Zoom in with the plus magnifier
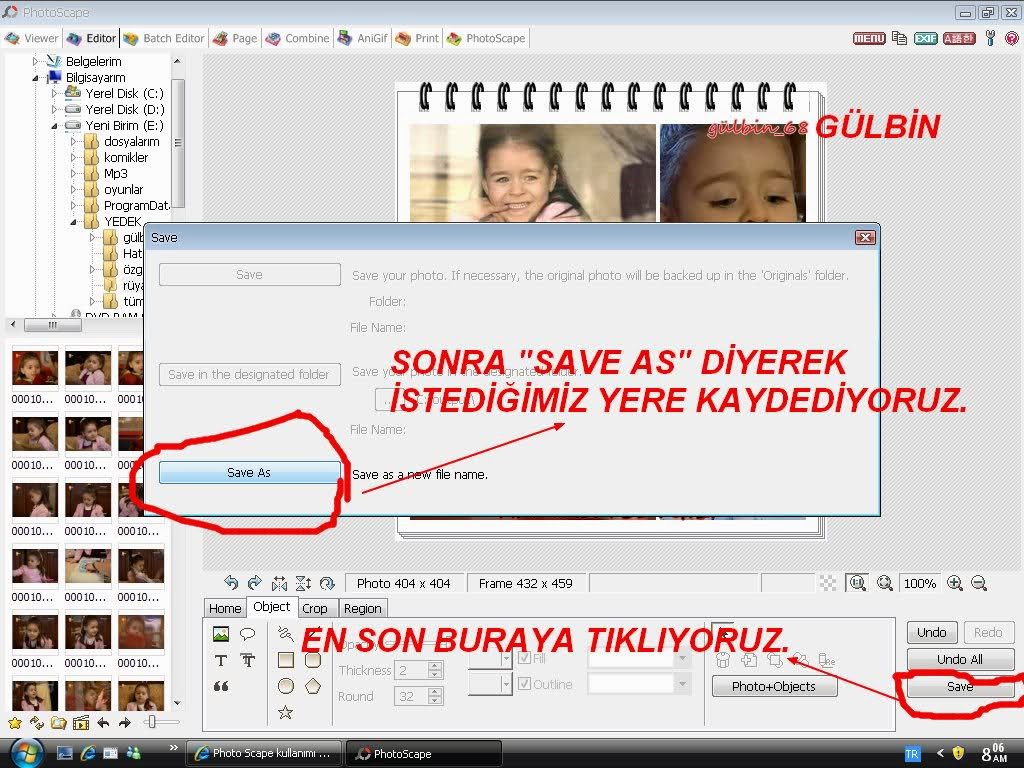1024x768 pixels. coord(955,583)
